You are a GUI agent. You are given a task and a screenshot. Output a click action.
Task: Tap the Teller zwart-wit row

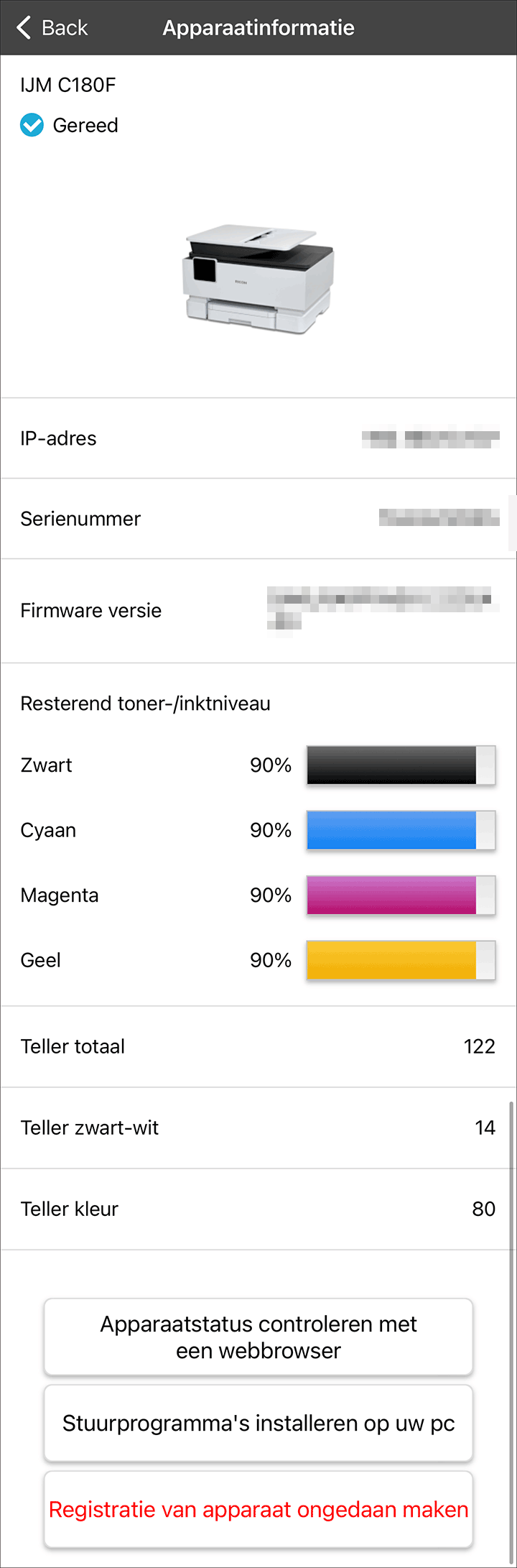pyautogui.click(x=258, y=1127)
